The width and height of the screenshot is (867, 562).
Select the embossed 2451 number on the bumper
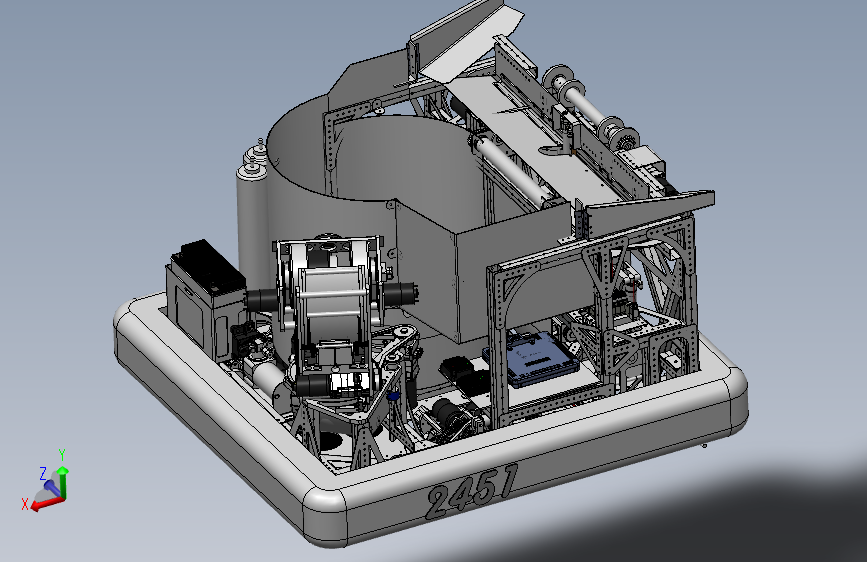473,491
